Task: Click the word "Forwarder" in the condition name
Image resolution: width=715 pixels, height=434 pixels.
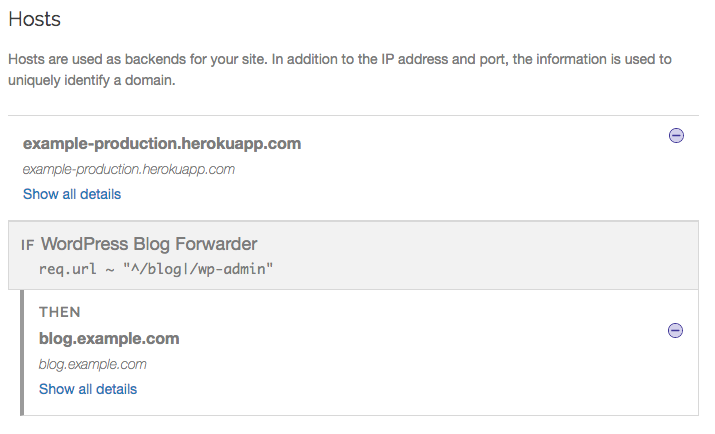Action: pos(216,244)
